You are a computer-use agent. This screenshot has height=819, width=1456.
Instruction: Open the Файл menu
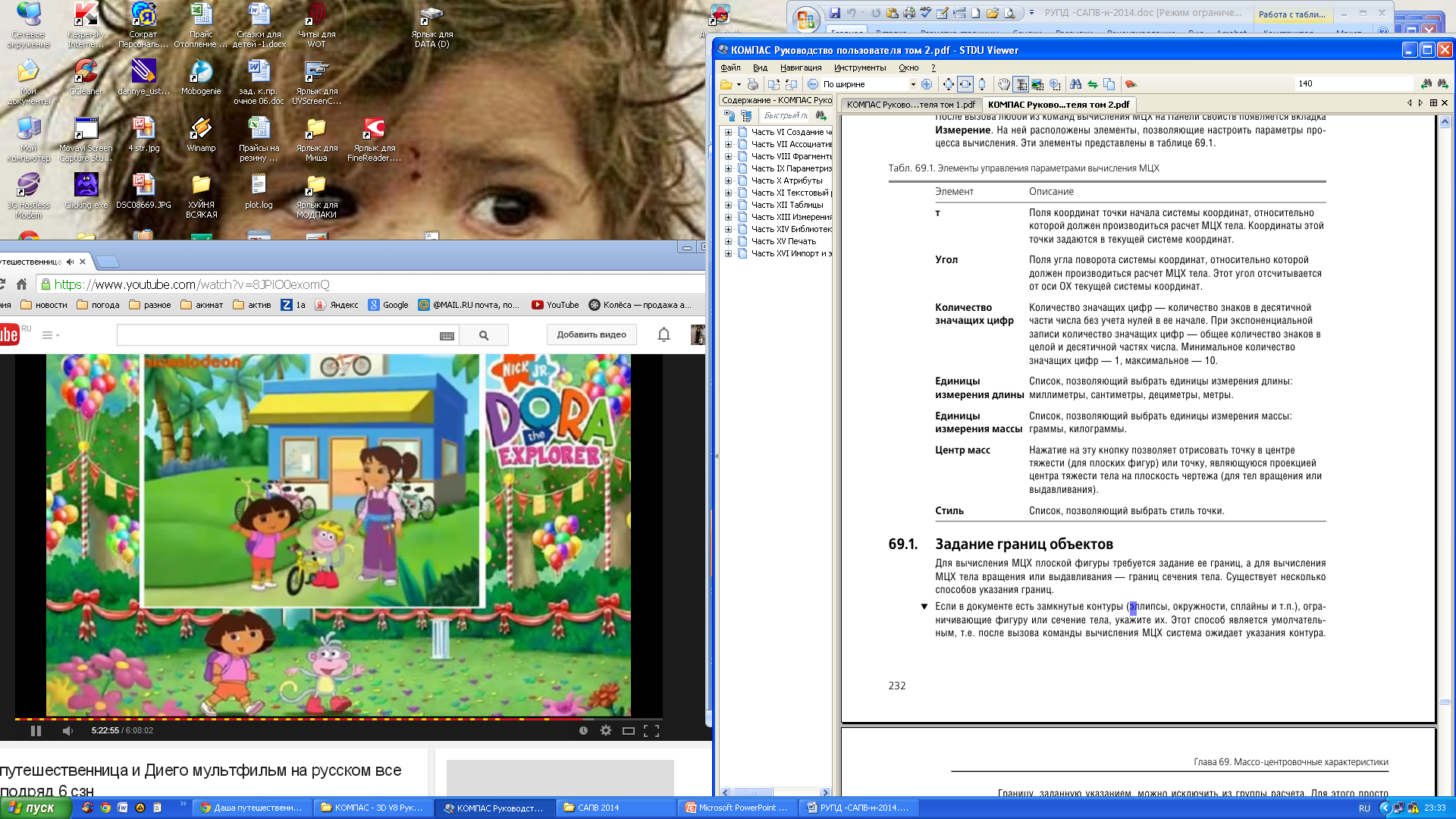730,67
